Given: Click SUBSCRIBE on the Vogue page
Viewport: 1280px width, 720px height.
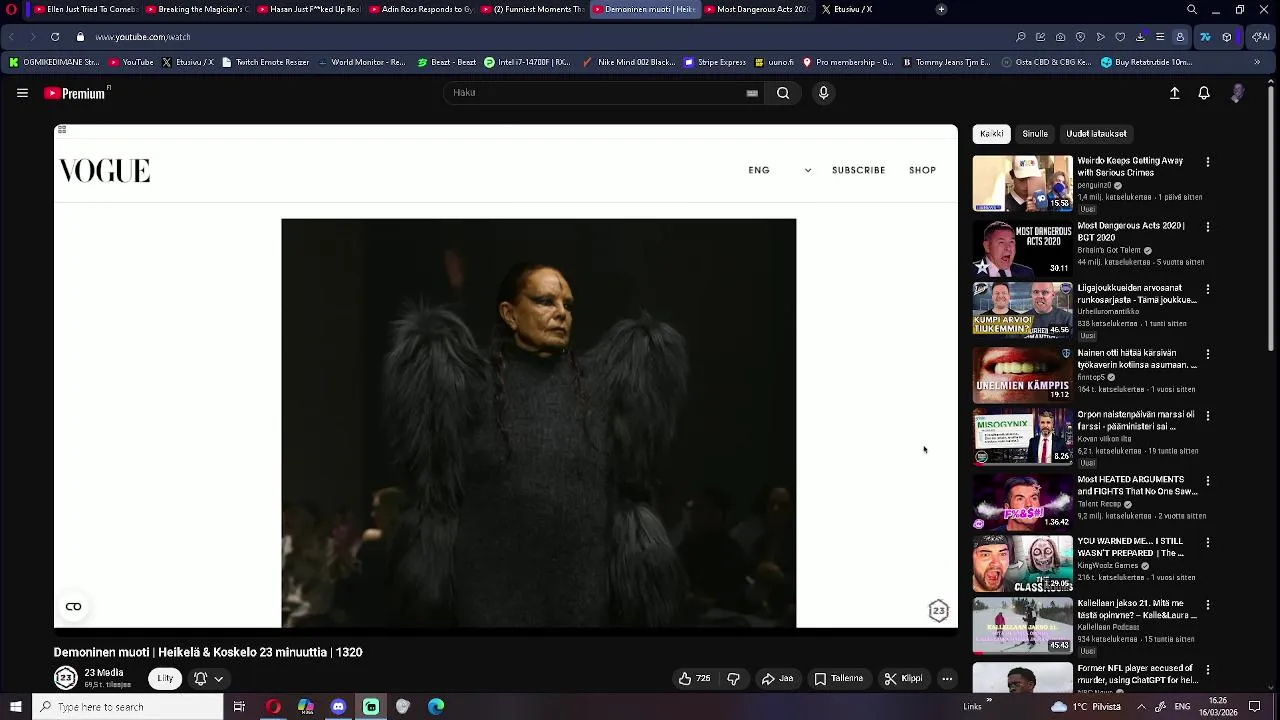Looking at the screenshot, I should (x=859, y=170).
